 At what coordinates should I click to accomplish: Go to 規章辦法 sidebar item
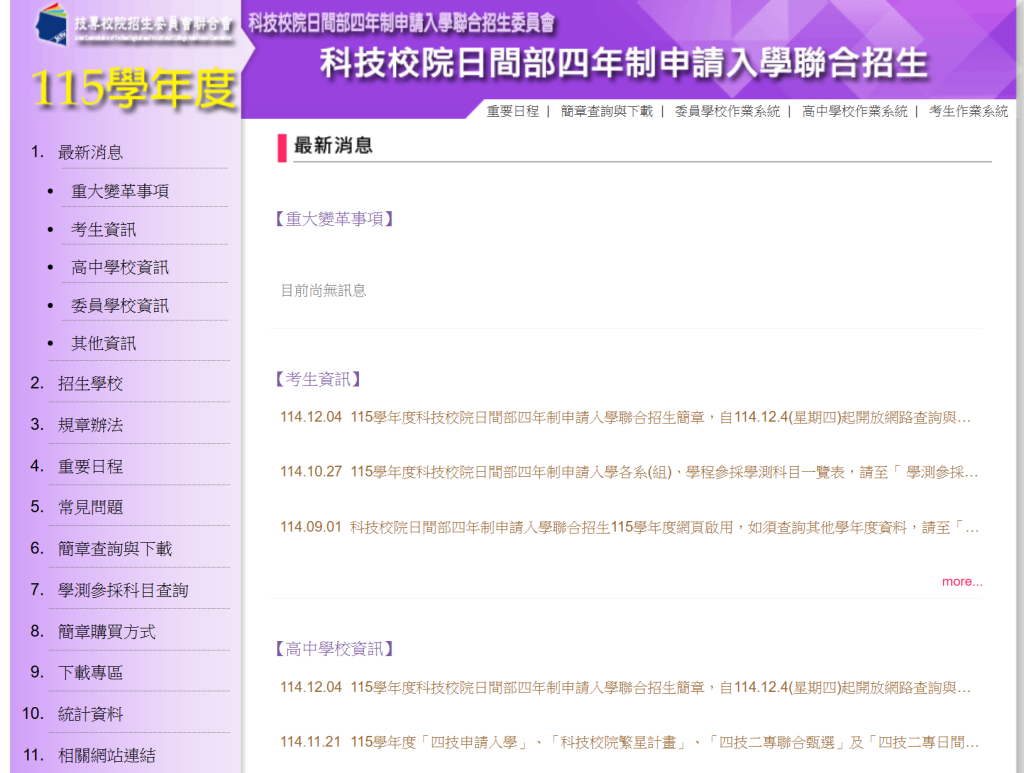[90, 425]
